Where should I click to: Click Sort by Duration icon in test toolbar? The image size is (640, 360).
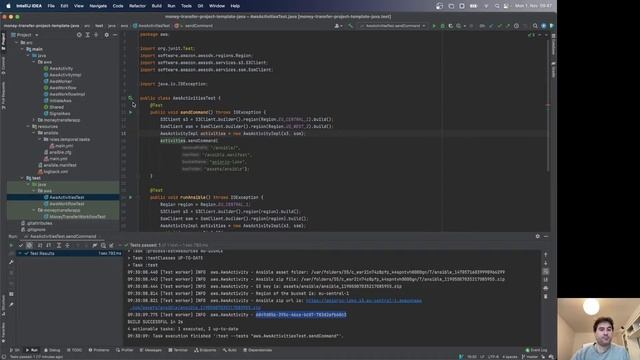coord(49,245)
